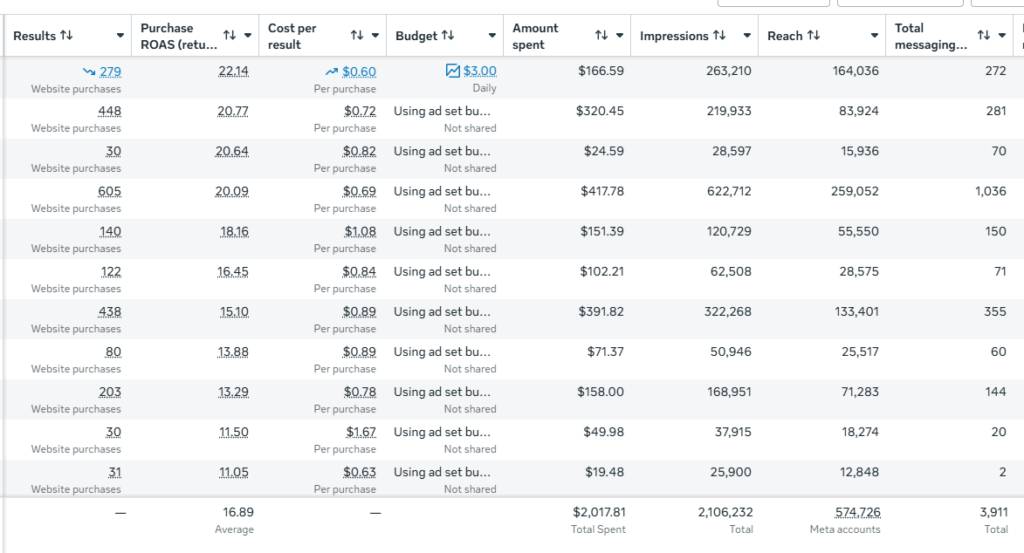Select the 622,712 impressions cell
This screenshot has width=1024, height=553.
click(729, 191)
